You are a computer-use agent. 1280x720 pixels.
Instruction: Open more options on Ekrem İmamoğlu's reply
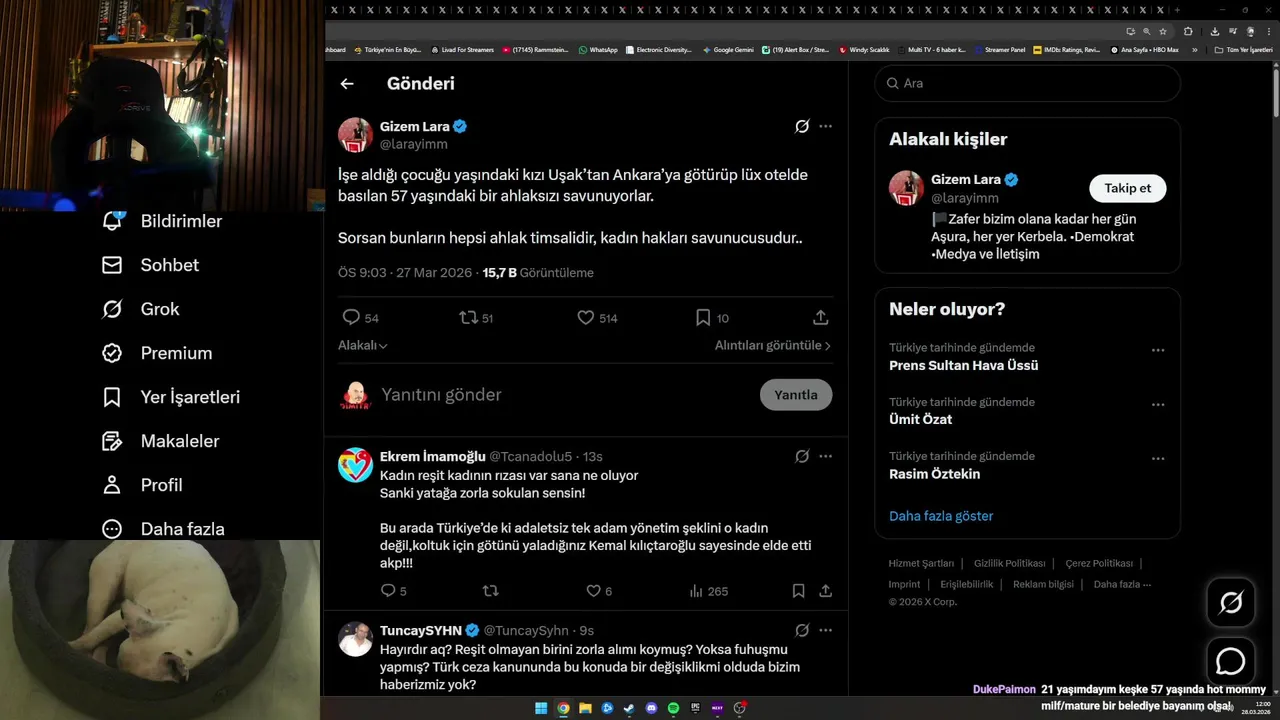coord(825,456)
